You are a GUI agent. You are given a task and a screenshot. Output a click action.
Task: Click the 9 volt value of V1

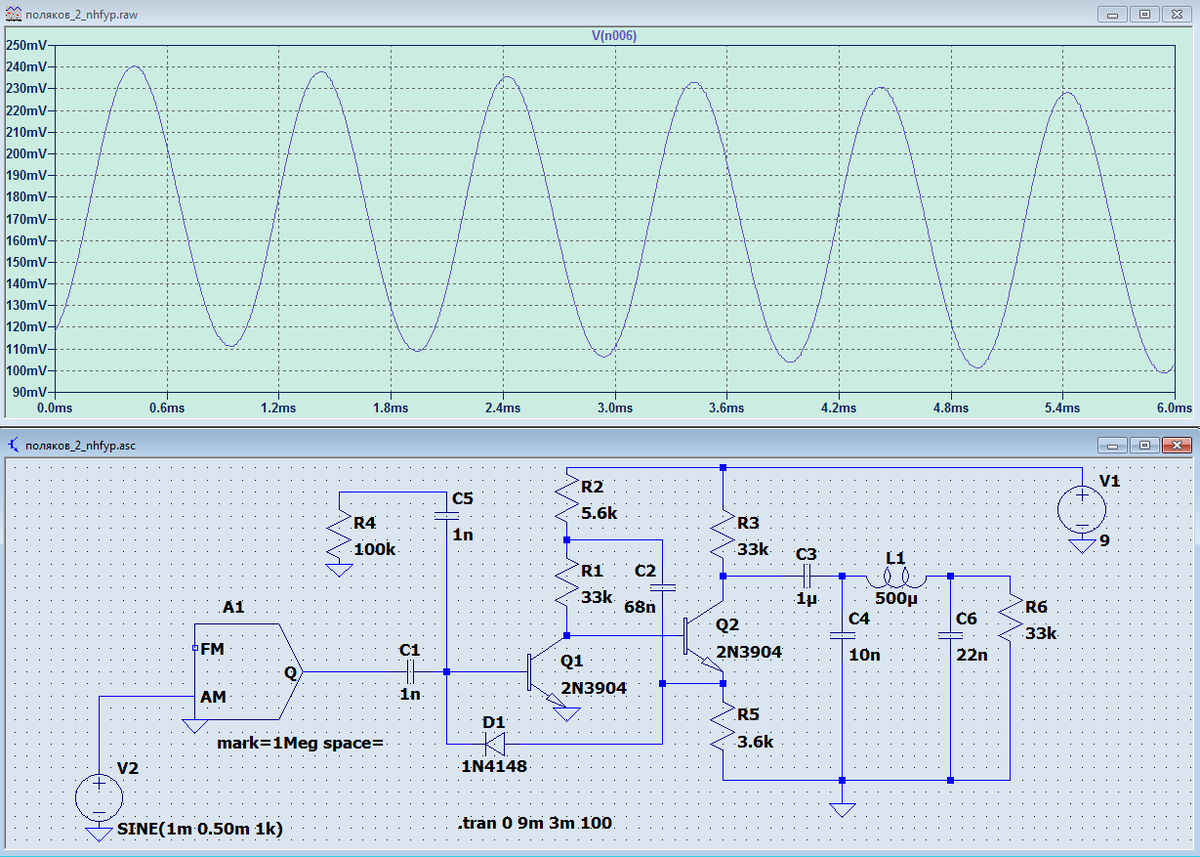(1104, 540)
